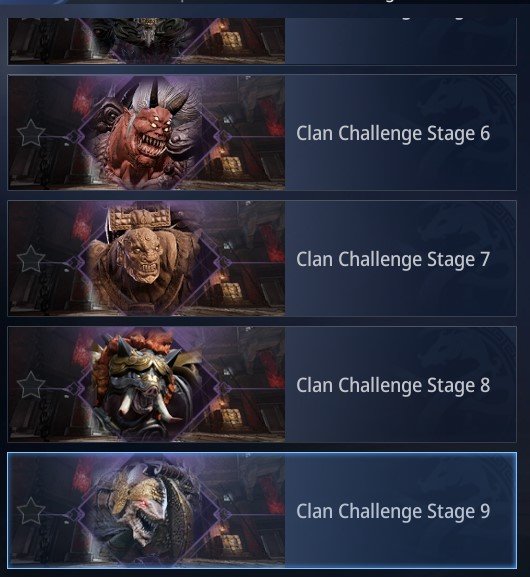Select the star icon on Stage 7
This screenshot has height=577, width=530.
pos(31,259)
